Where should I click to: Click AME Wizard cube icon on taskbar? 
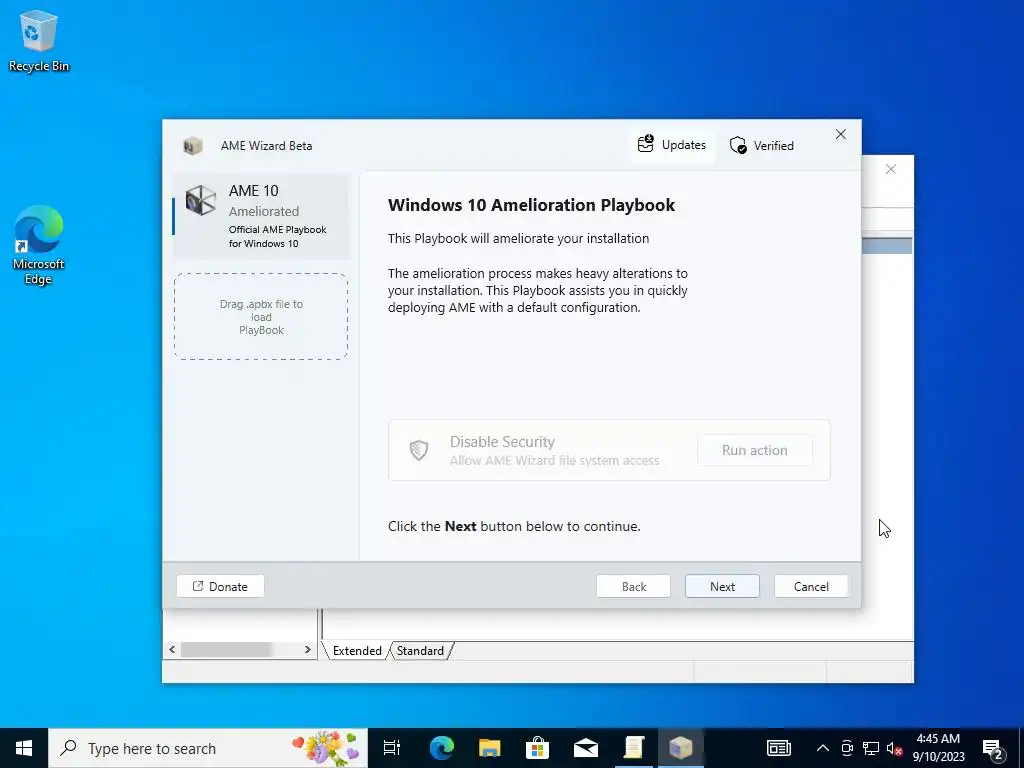(x=681, y=748)
